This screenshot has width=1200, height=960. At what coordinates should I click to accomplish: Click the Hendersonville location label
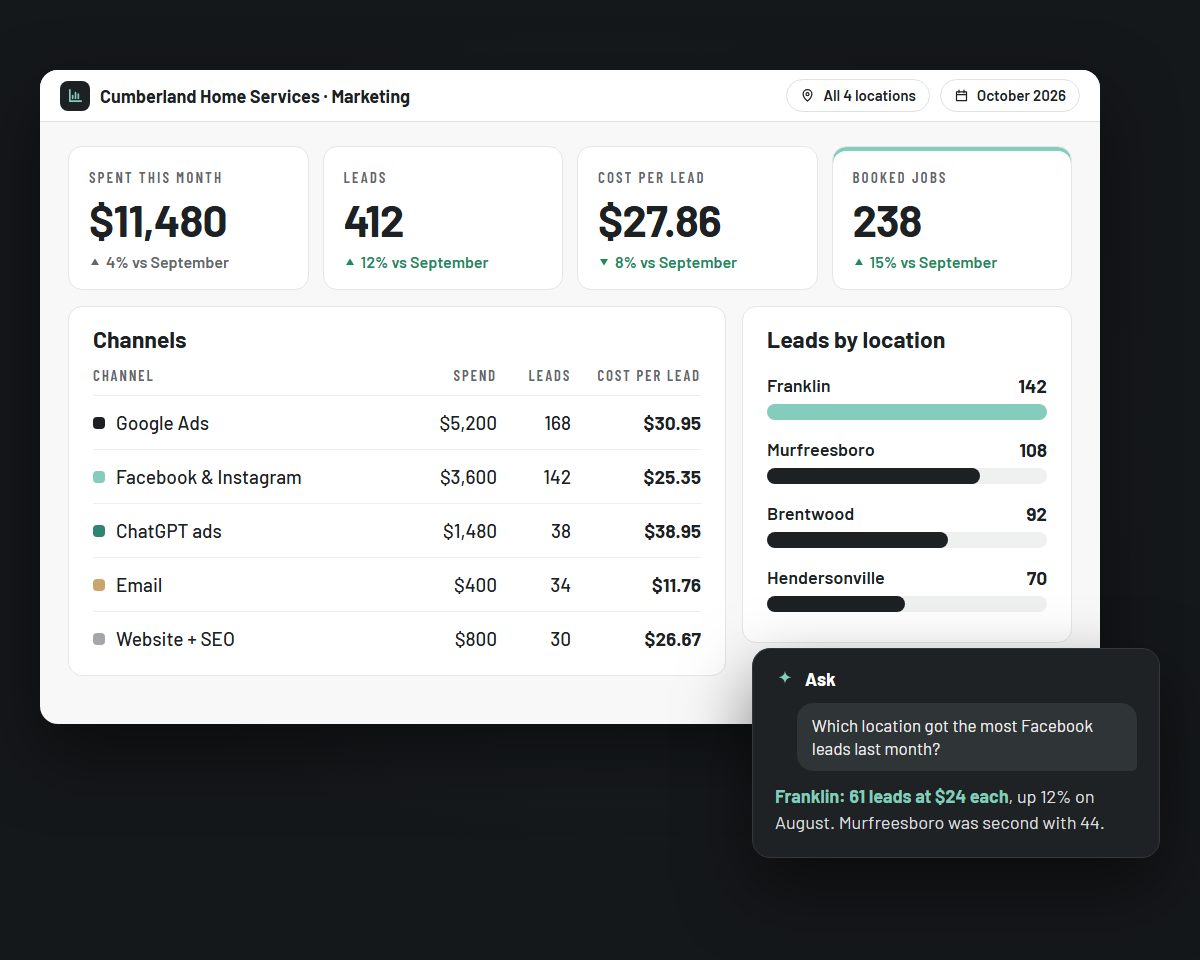pos(826,578)
